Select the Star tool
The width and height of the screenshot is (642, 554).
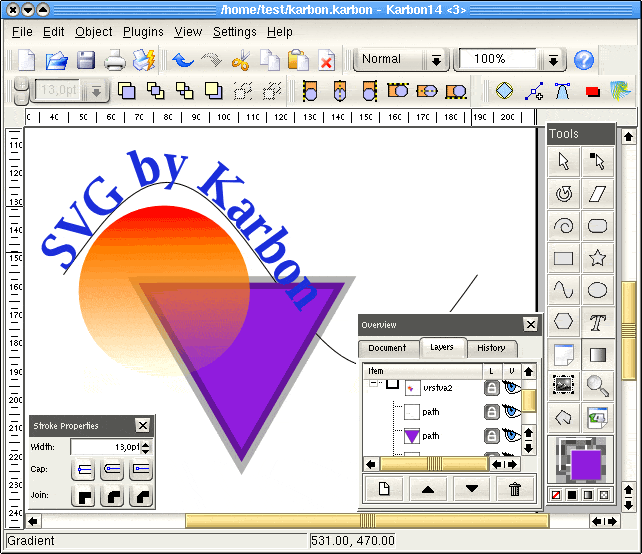click(597, 258)
